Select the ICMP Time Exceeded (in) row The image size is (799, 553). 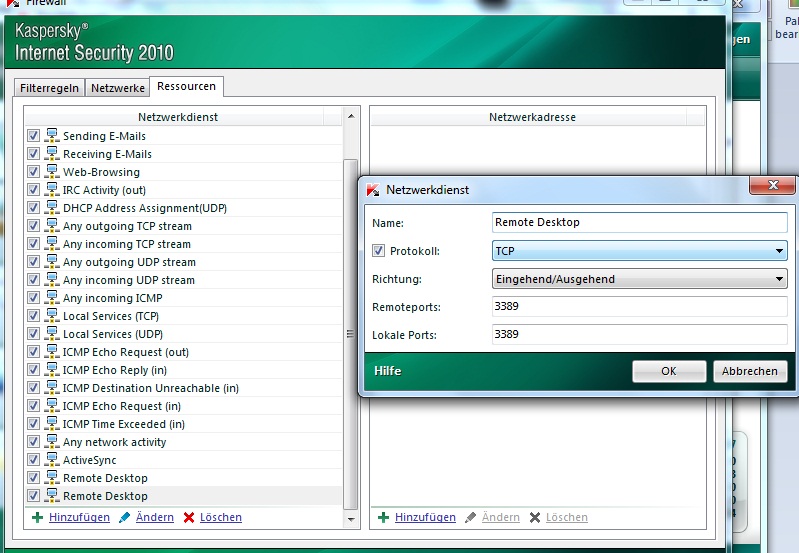[x=183, y=424]
